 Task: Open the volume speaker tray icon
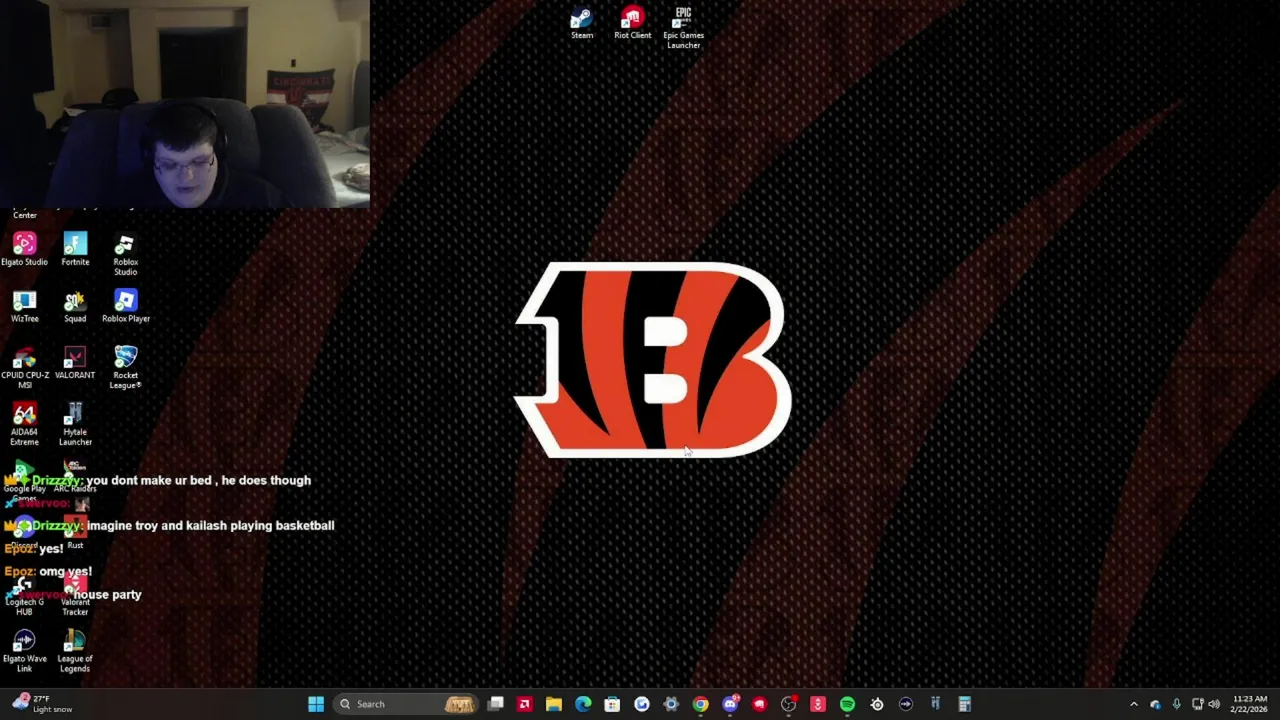point(1214,704)
